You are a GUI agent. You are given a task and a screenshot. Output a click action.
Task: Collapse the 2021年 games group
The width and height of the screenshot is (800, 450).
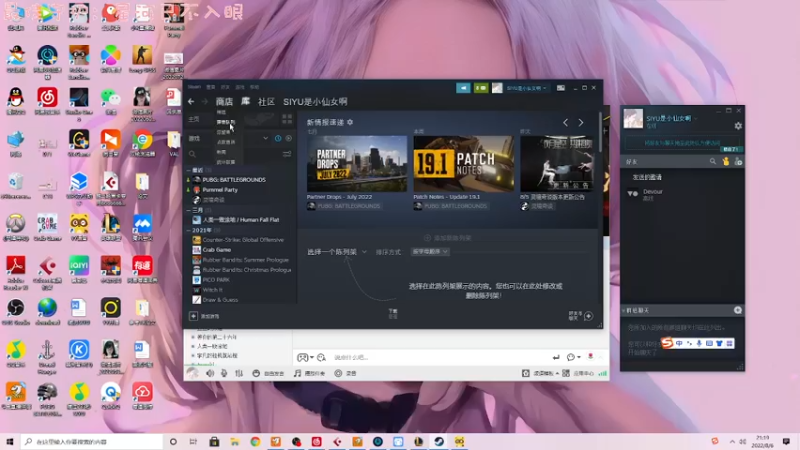click(188, 230)
